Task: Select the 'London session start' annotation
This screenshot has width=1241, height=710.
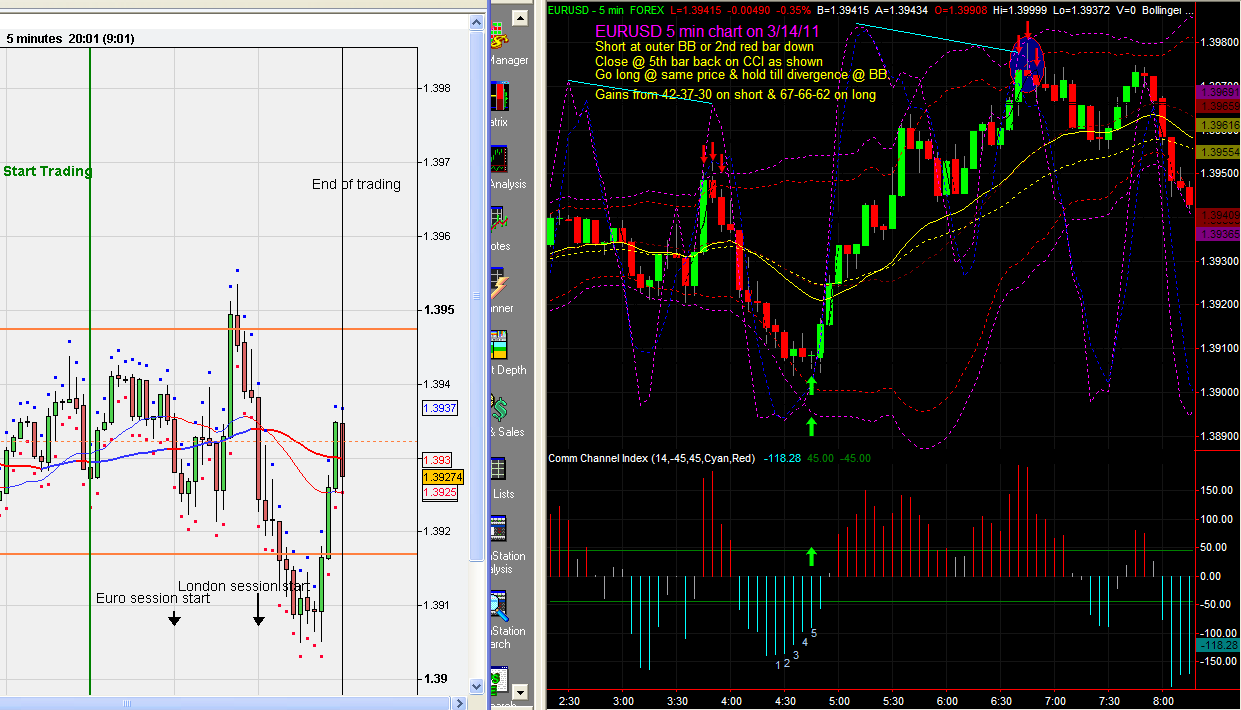Action: (244, 586)
